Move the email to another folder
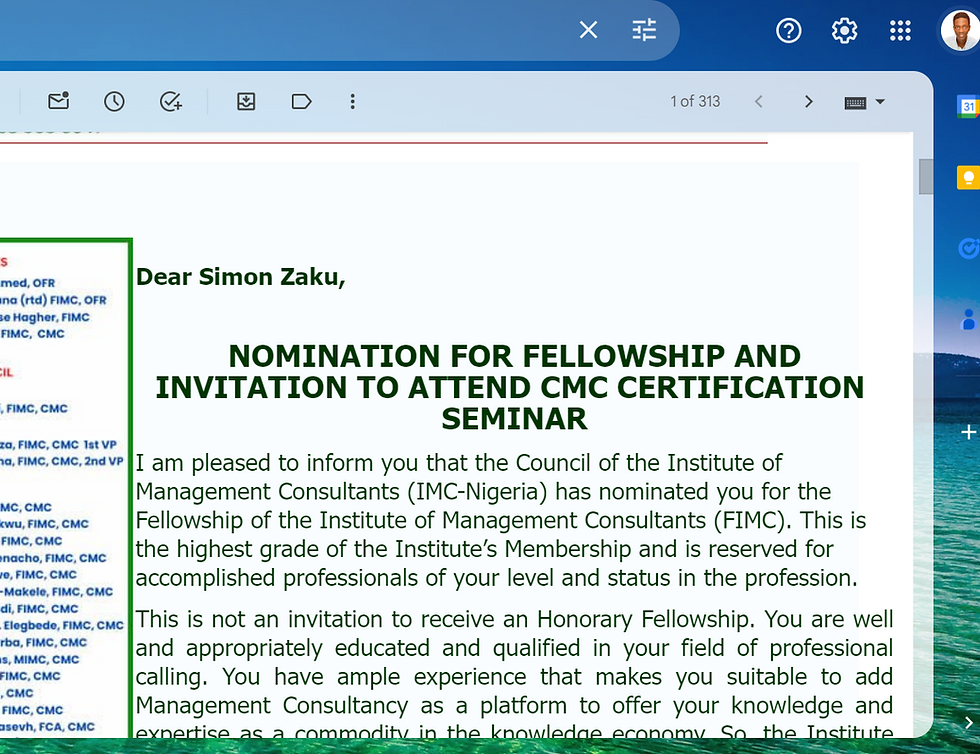980x754 pixels. click(246, 101)
